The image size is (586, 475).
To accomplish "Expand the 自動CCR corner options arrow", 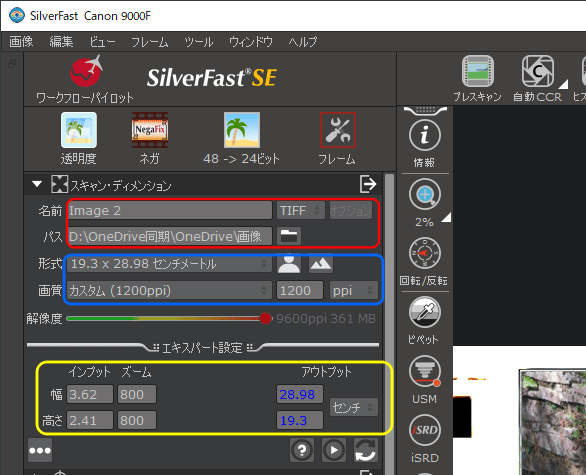I will (563, 84).
